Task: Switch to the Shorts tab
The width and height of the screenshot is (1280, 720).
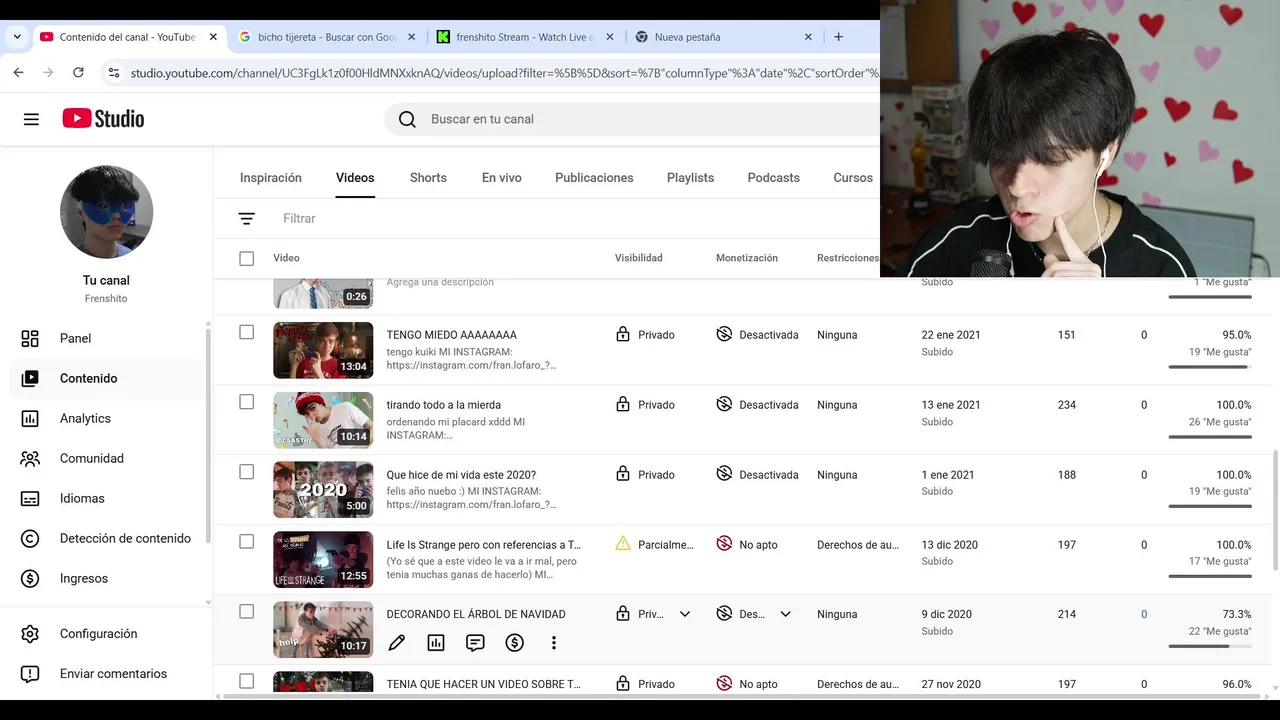Action: click(428, 178)
